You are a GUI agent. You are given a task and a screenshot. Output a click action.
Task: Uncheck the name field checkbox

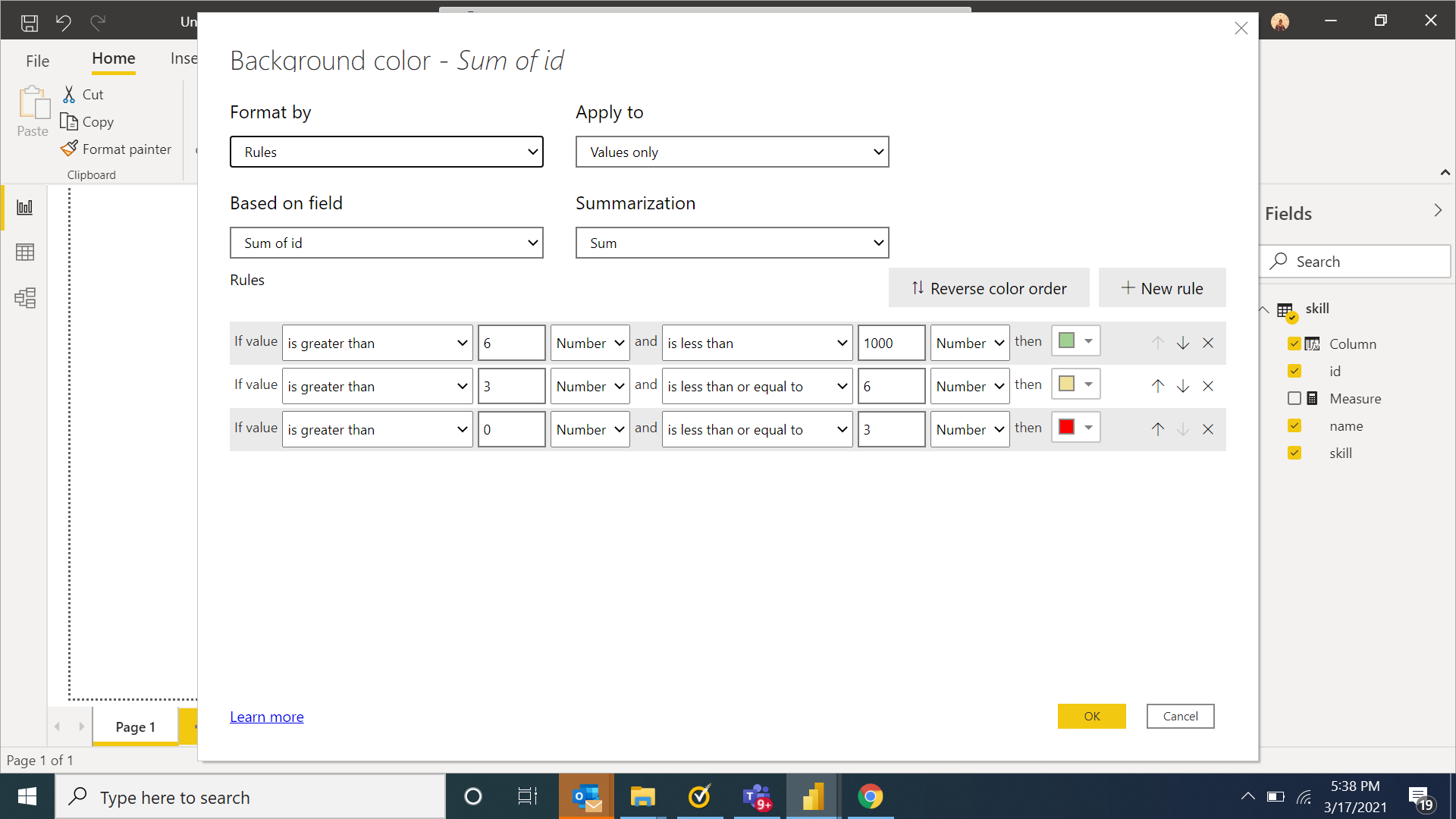1294,425
